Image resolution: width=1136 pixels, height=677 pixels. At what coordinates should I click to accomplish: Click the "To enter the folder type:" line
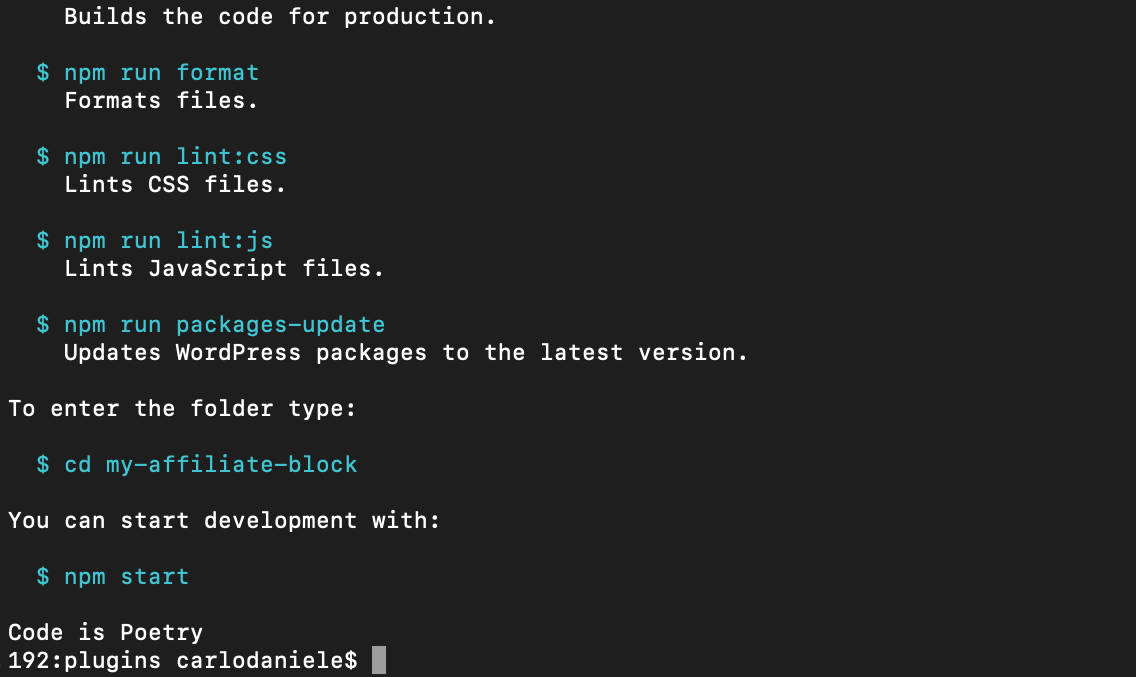coord(182,409)
